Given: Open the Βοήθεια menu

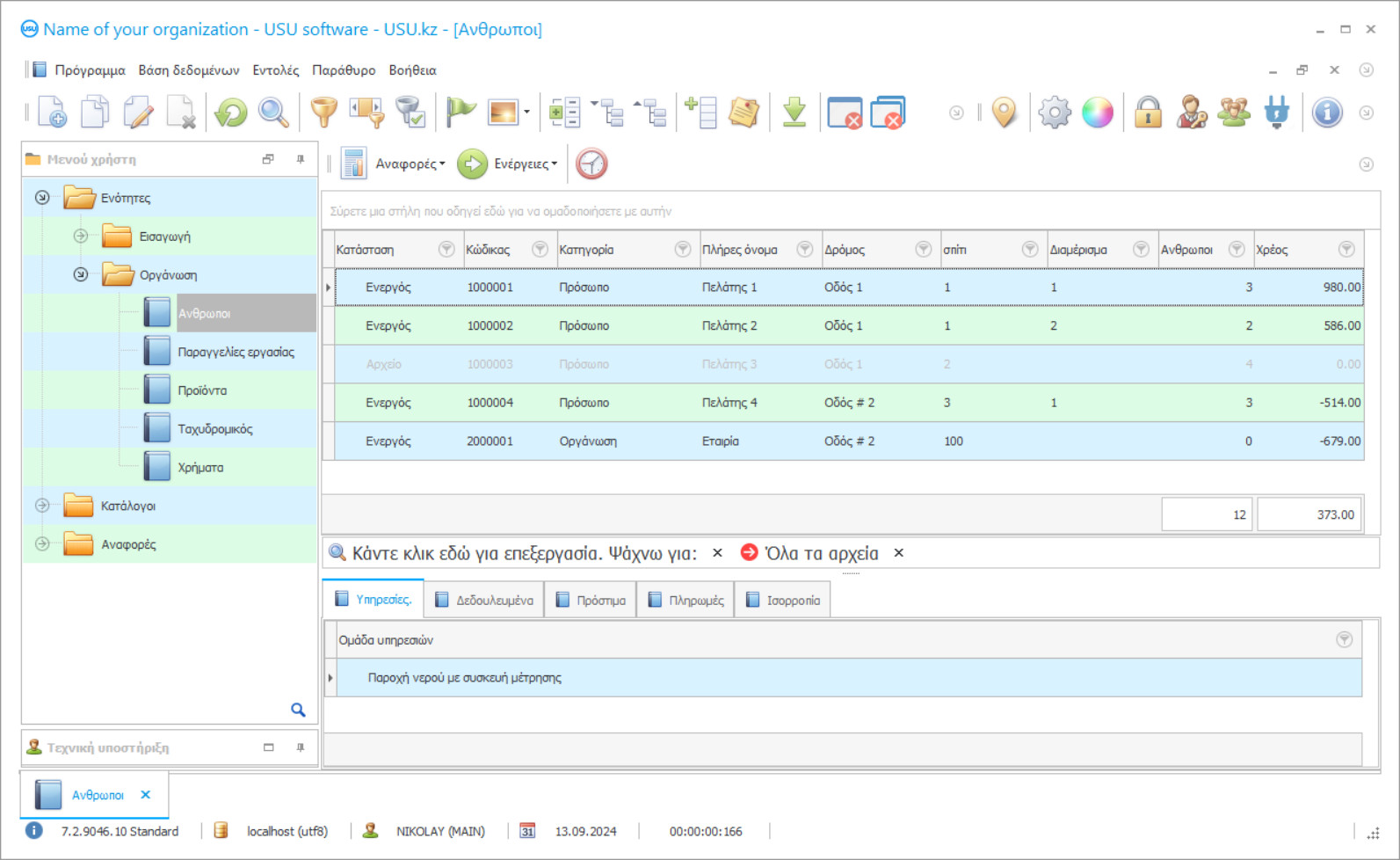Looking at the screenshot, I should (412, 70).
